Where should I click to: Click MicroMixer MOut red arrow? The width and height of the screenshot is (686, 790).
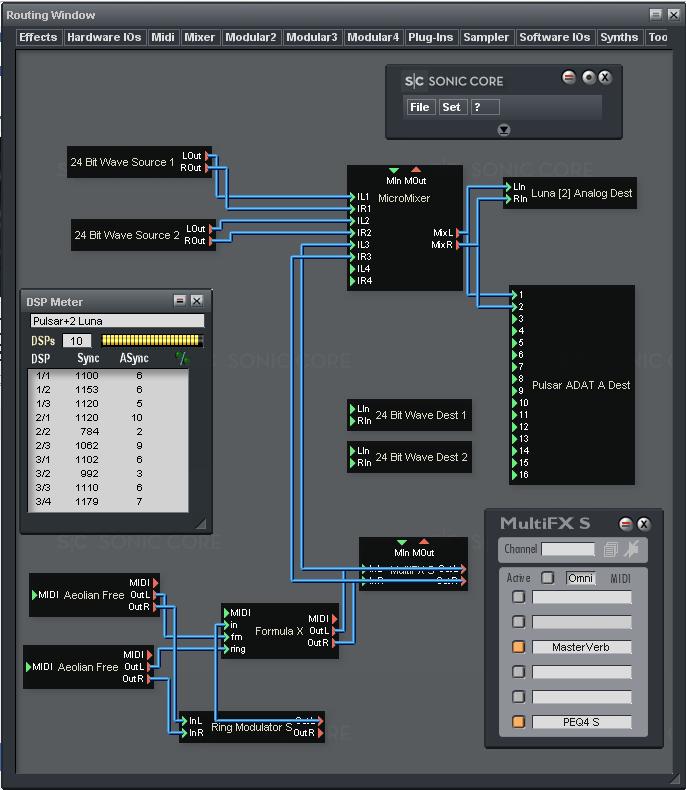click(416, 170)
